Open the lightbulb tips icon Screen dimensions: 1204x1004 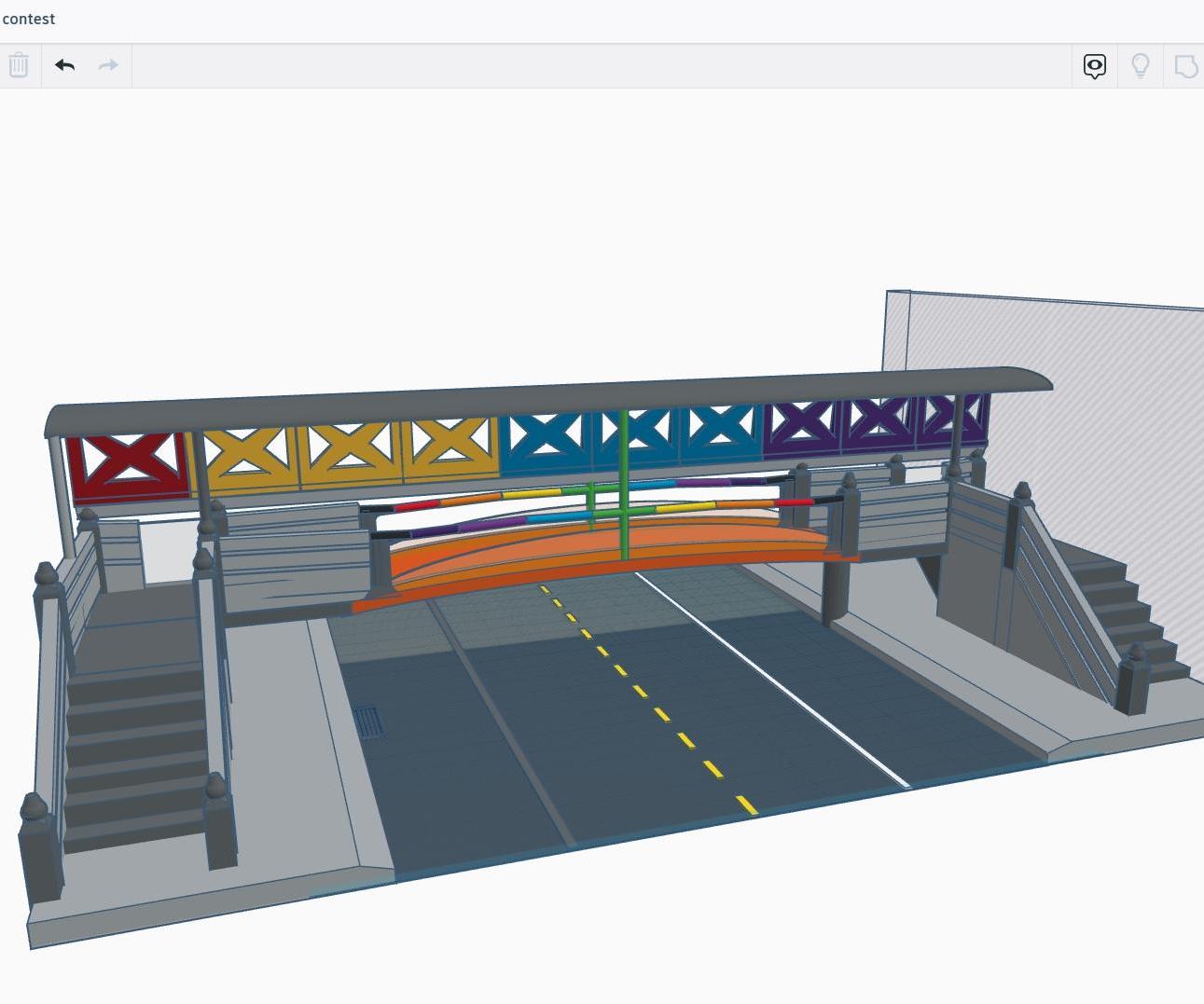tap(1140, 65)
